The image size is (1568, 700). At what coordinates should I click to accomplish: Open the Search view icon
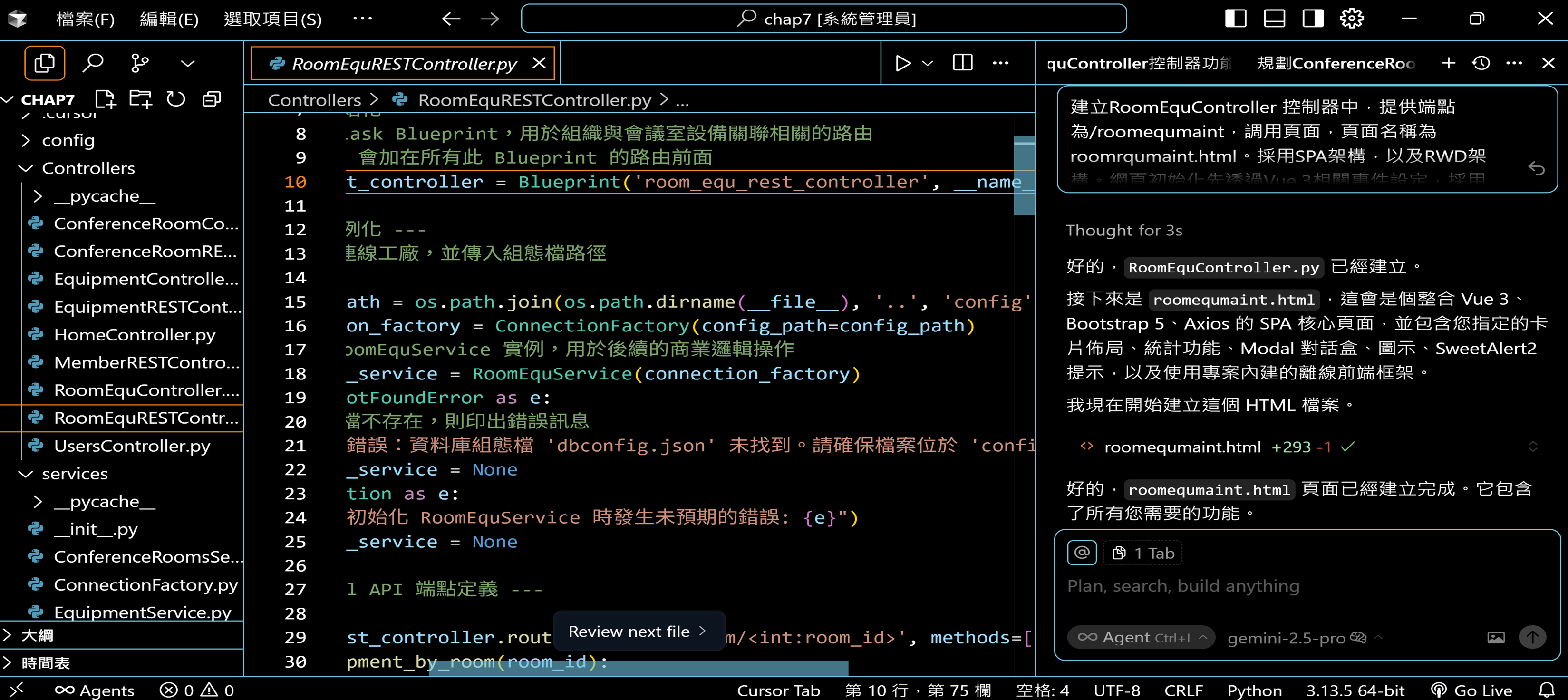[93, 63]
